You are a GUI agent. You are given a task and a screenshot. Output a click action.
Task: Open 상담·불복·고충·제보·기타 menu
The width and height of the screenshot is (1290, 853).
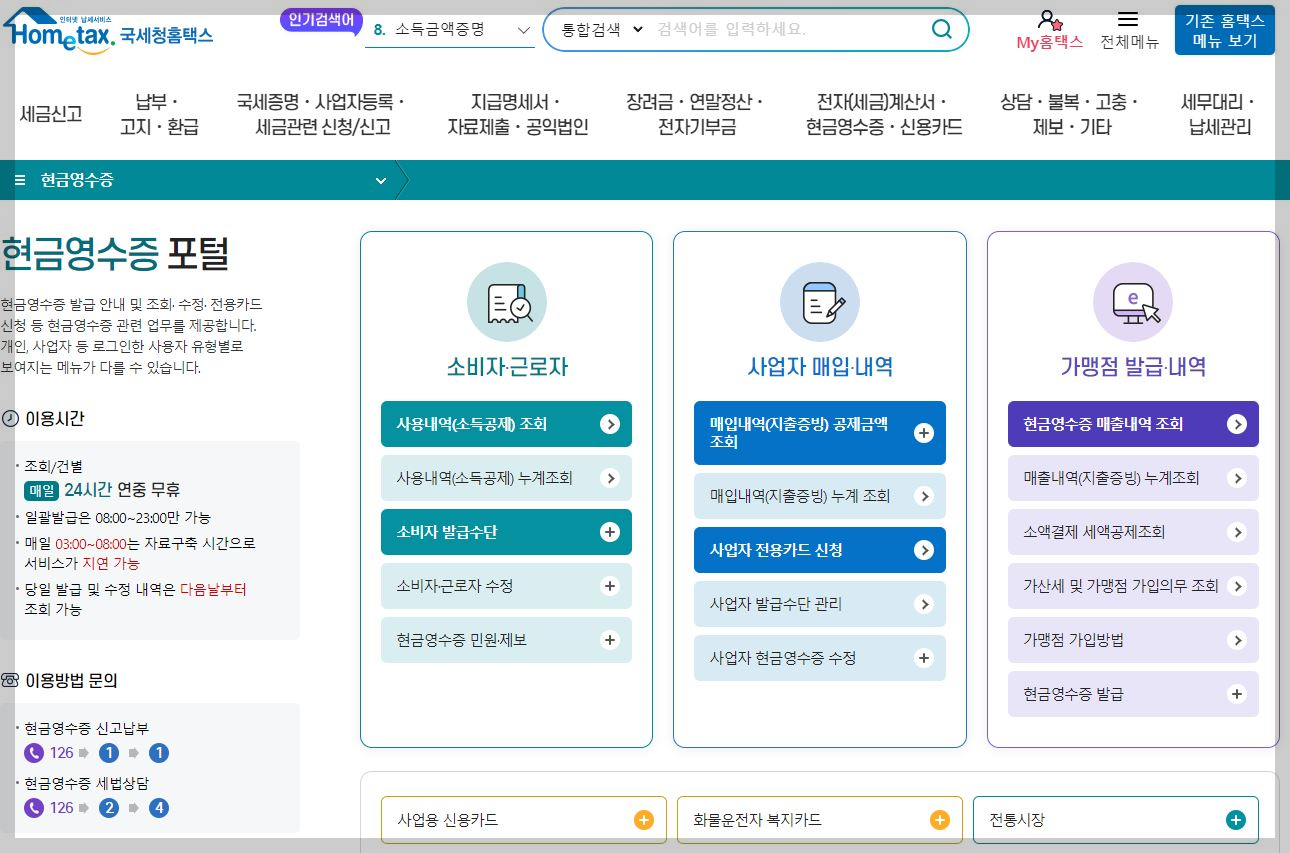coord(1068,114)
